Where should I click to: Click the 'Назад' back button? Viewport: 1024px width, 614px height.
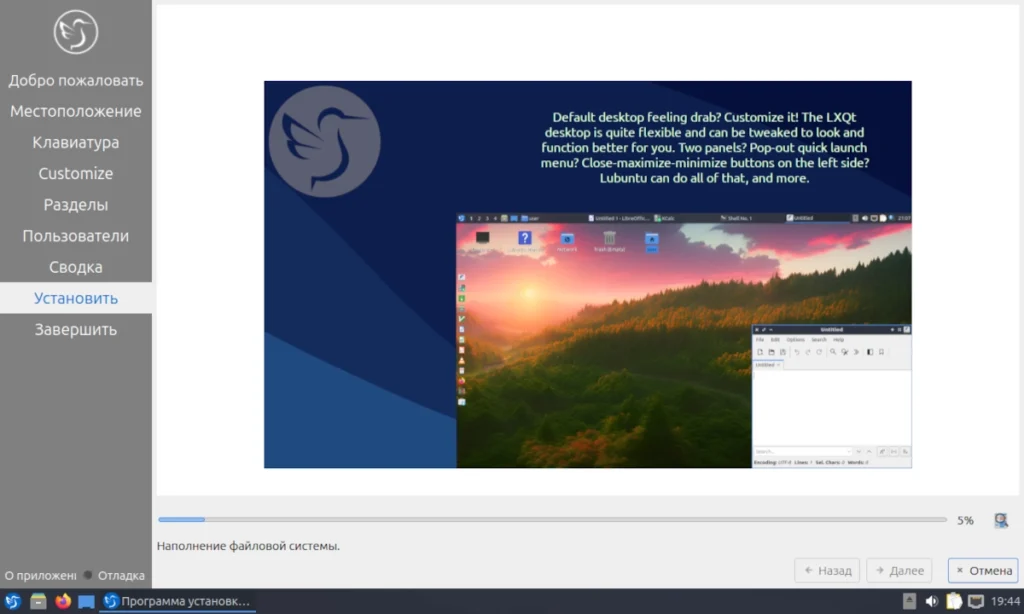click(x=827, y=570)
